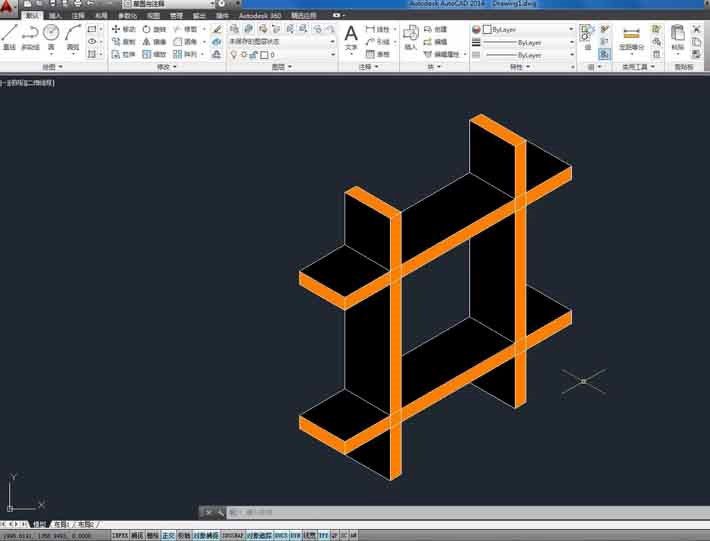The width and height of the screenshot is (710, 541).
Task: Toggle Lineweight (线宽) display in status bar
Action: tap(310, 536)
